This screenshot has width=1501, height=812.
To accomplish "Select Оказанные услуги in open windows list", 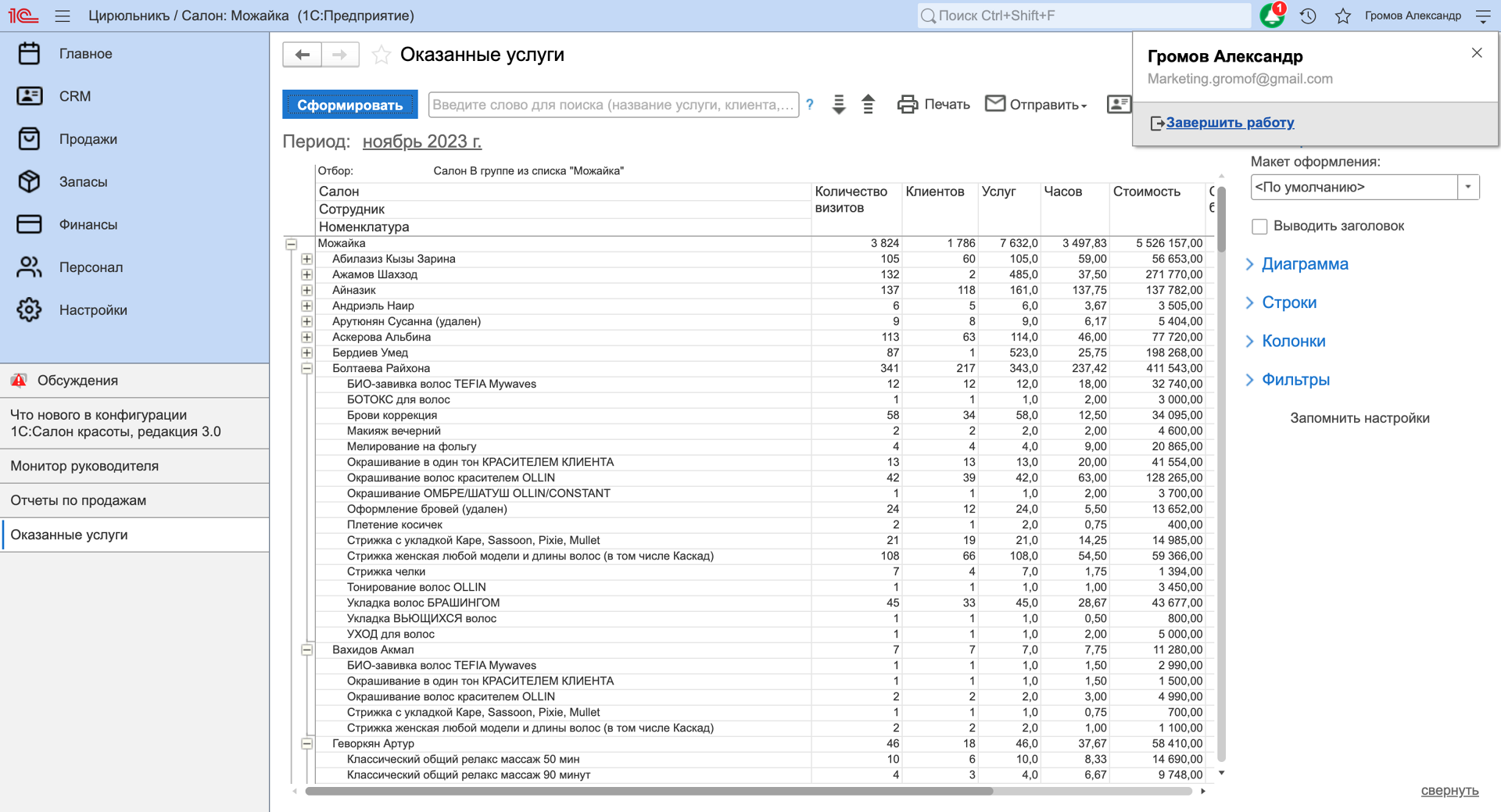I will tap(134, 535).
